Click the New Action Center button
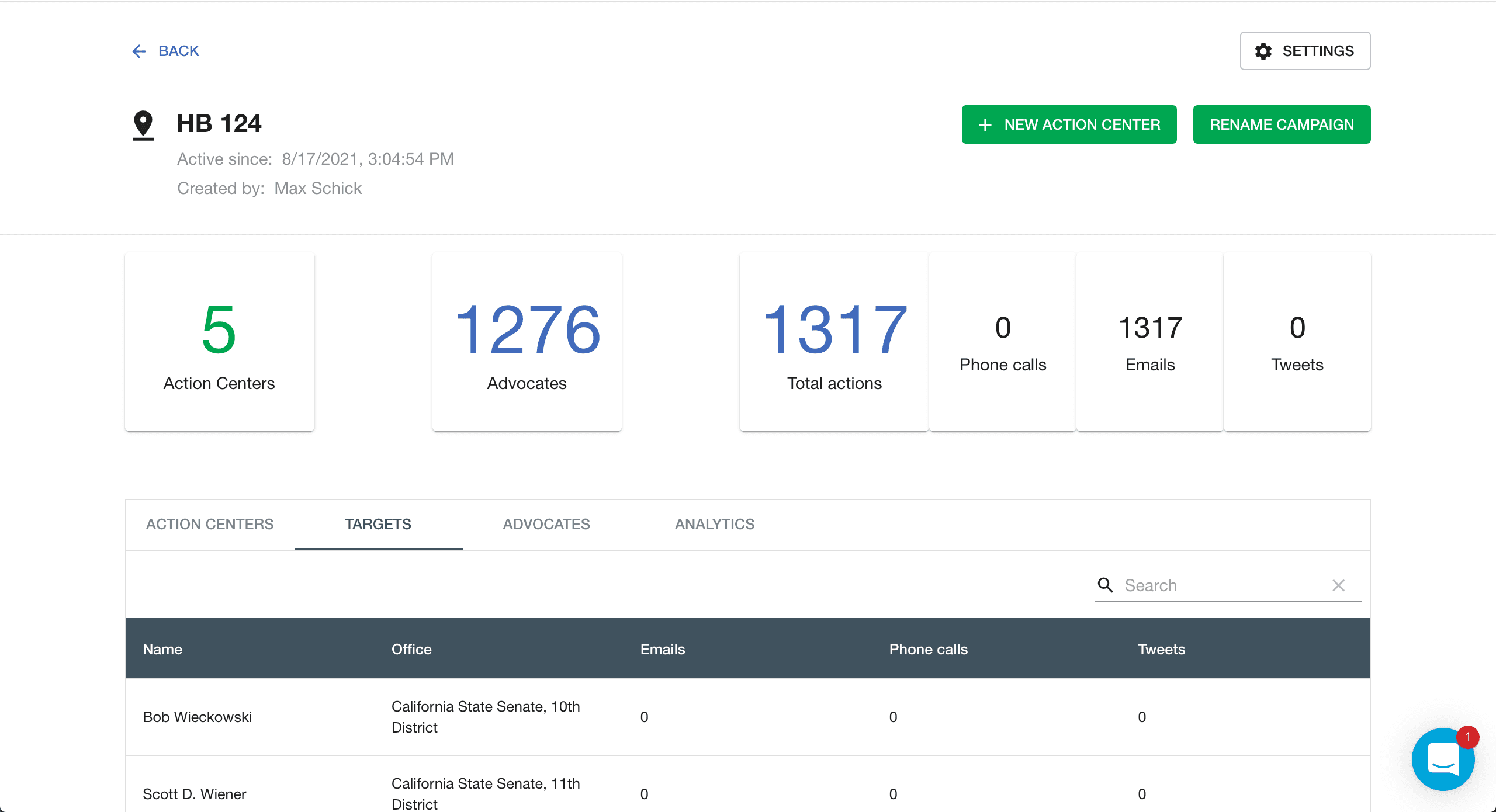 coord(1069,124)
